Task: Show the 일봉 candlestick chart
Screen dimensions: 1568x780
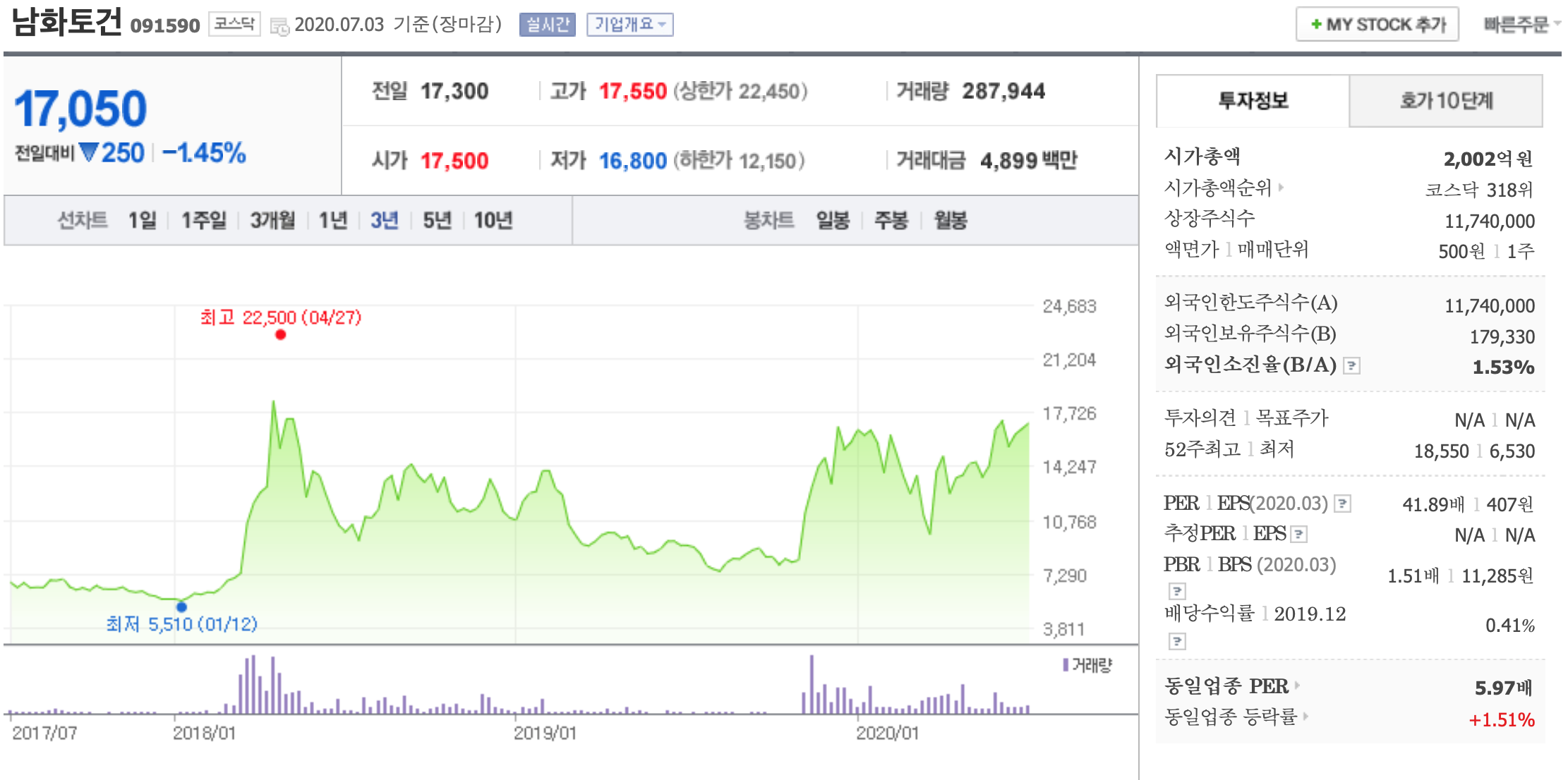Action: [x=833, y=221]
